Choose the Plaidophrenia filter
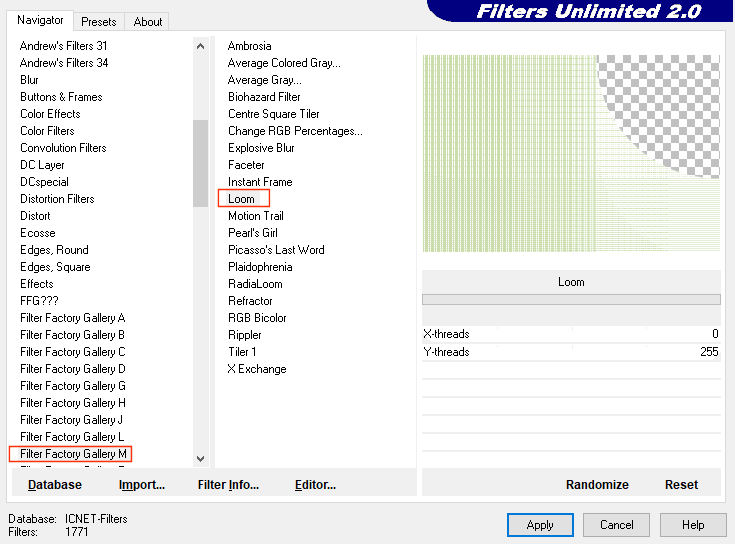This screenshot has width=735, height=544. 260,267
